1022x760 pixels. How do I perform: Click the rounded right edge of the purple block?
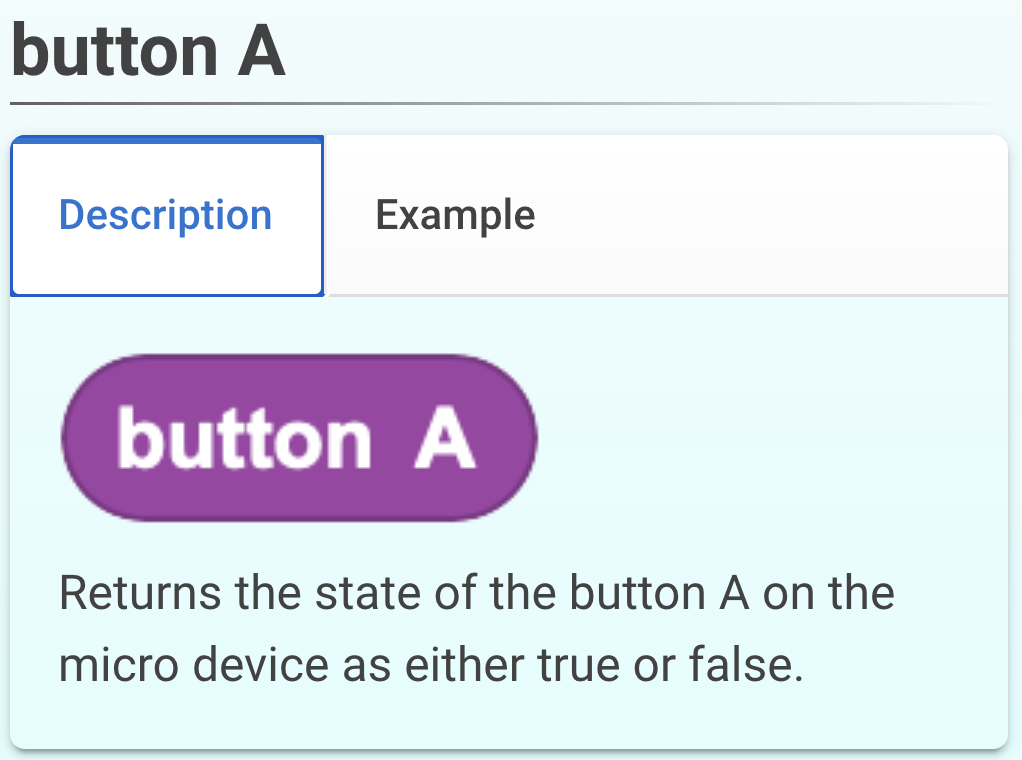[524, 438]
